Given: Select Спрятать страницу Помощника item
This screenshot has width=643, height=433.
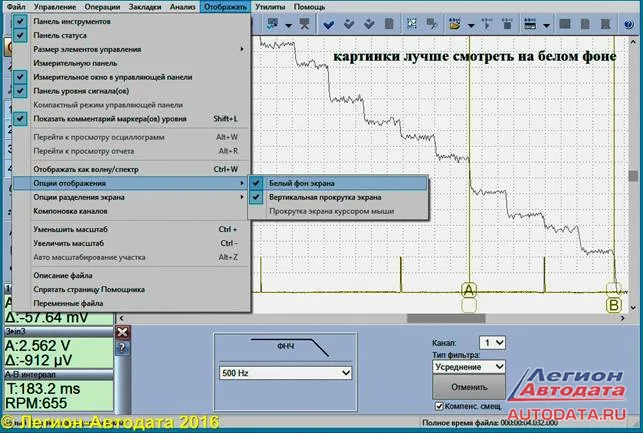Looking at the screenshot, I should coord(131,289).
